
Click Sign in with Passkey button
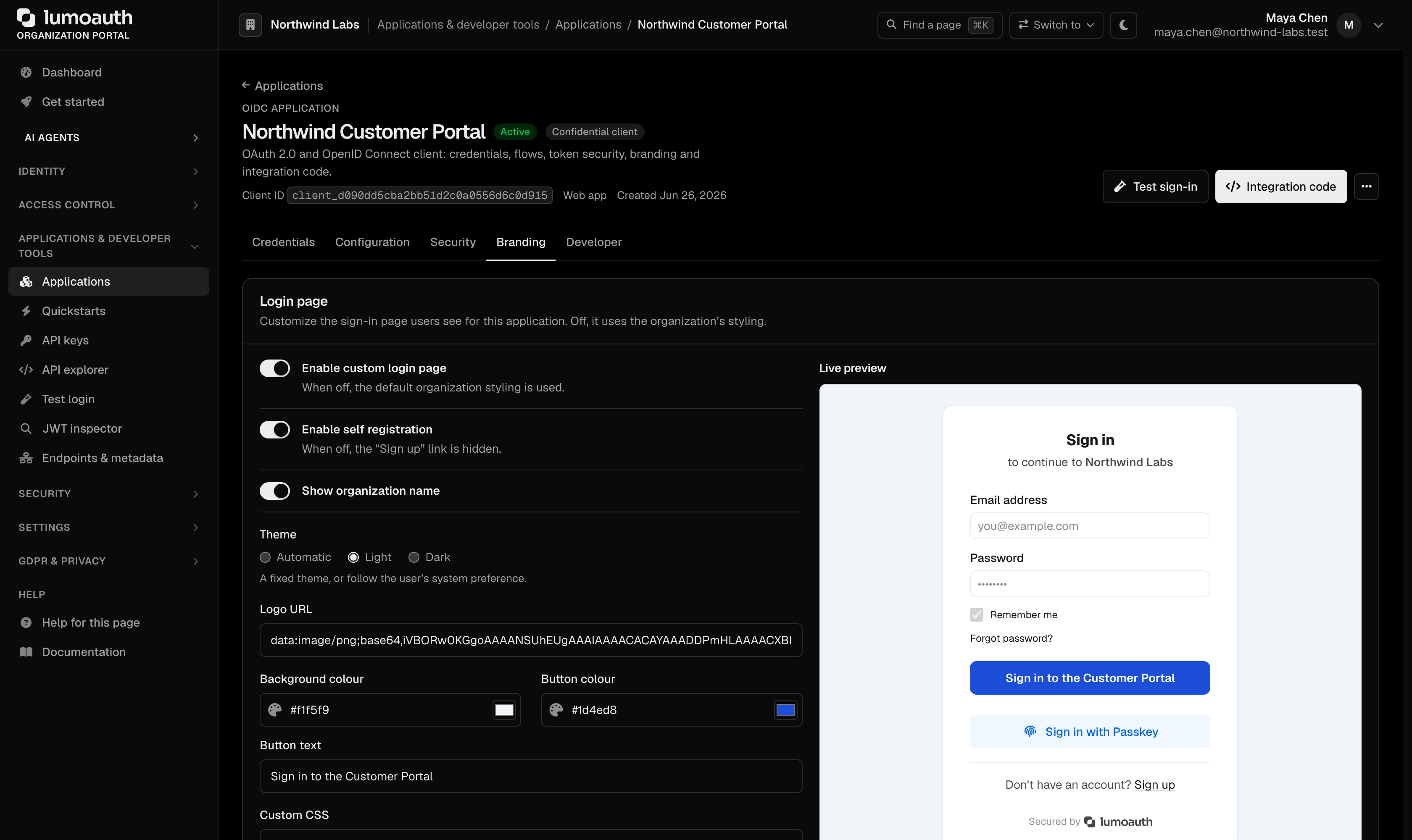coord(1090,732)
